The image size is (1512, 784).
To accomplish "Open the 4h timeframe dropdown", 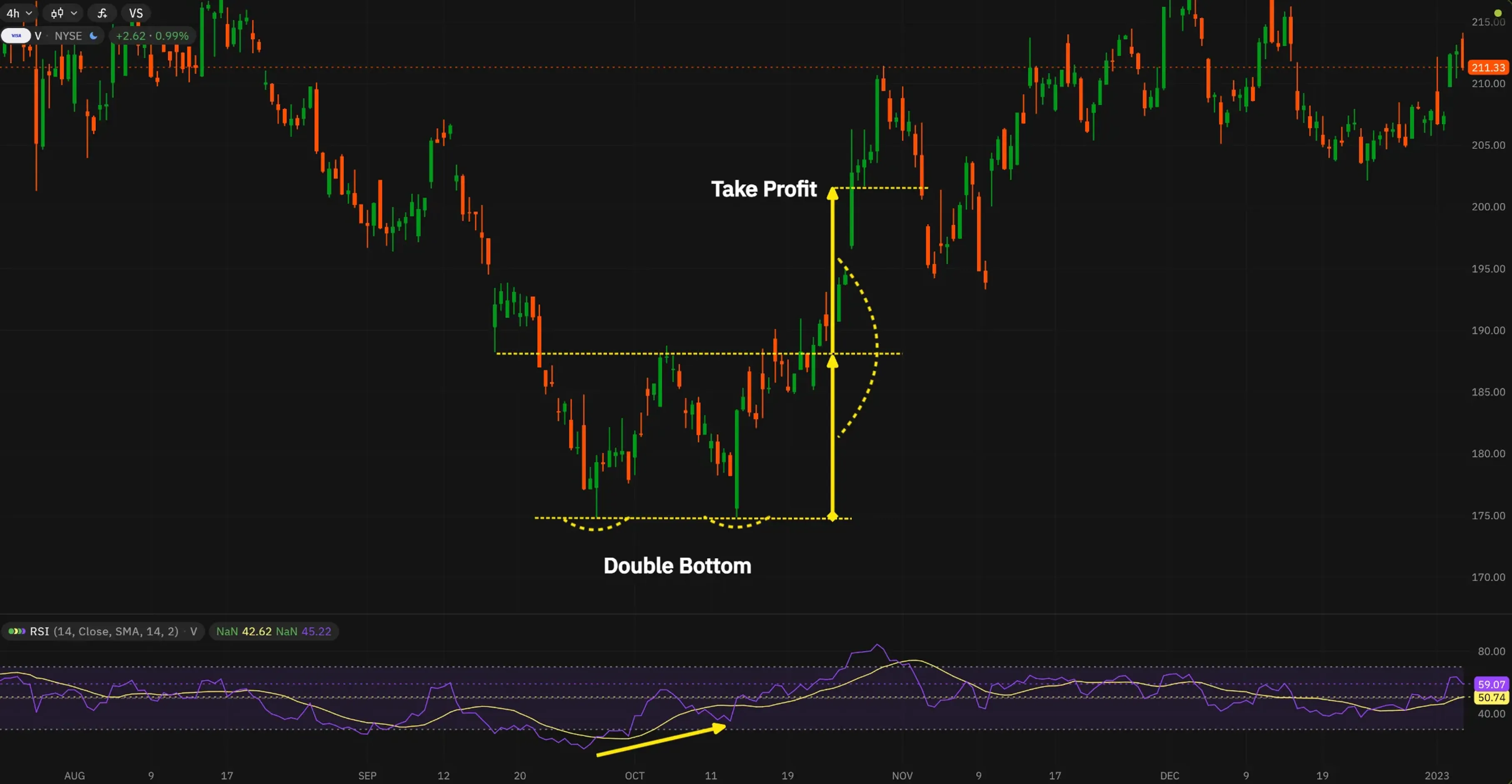I will pyautogui.click(x=19, y=13).
